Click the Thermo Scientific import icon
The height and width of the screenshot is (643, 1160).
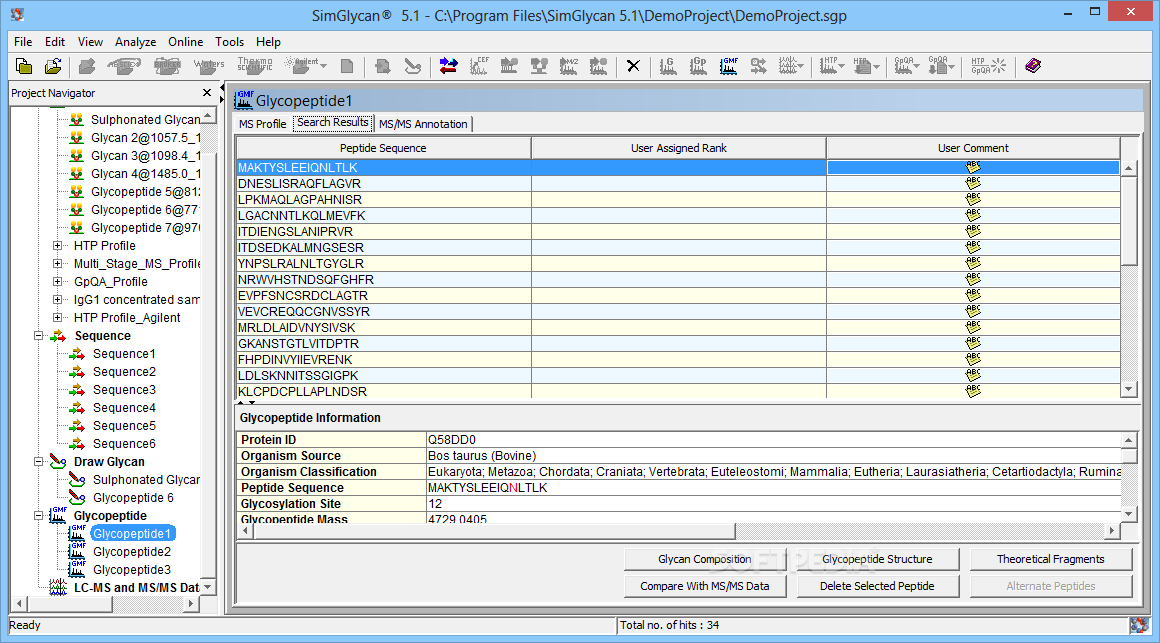pos(255,67)
